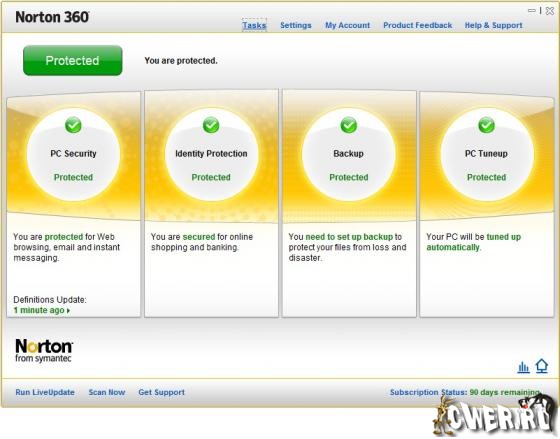Open the PC Tuneup panel circle

(486, 155)
